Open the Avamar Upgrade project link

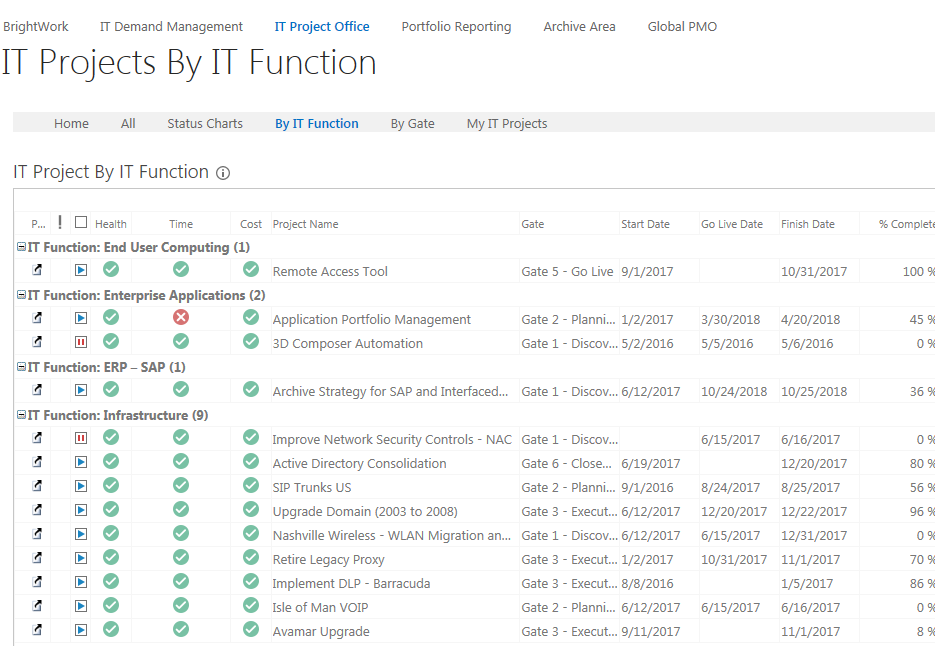pyautogui.click(x=321, y=631)
